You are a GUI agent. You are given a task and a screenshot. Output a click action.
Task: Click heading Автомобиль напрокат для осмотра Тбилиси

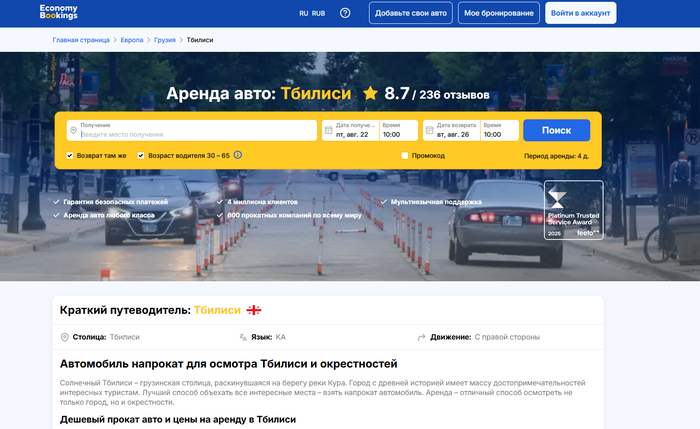coord(229,364)
